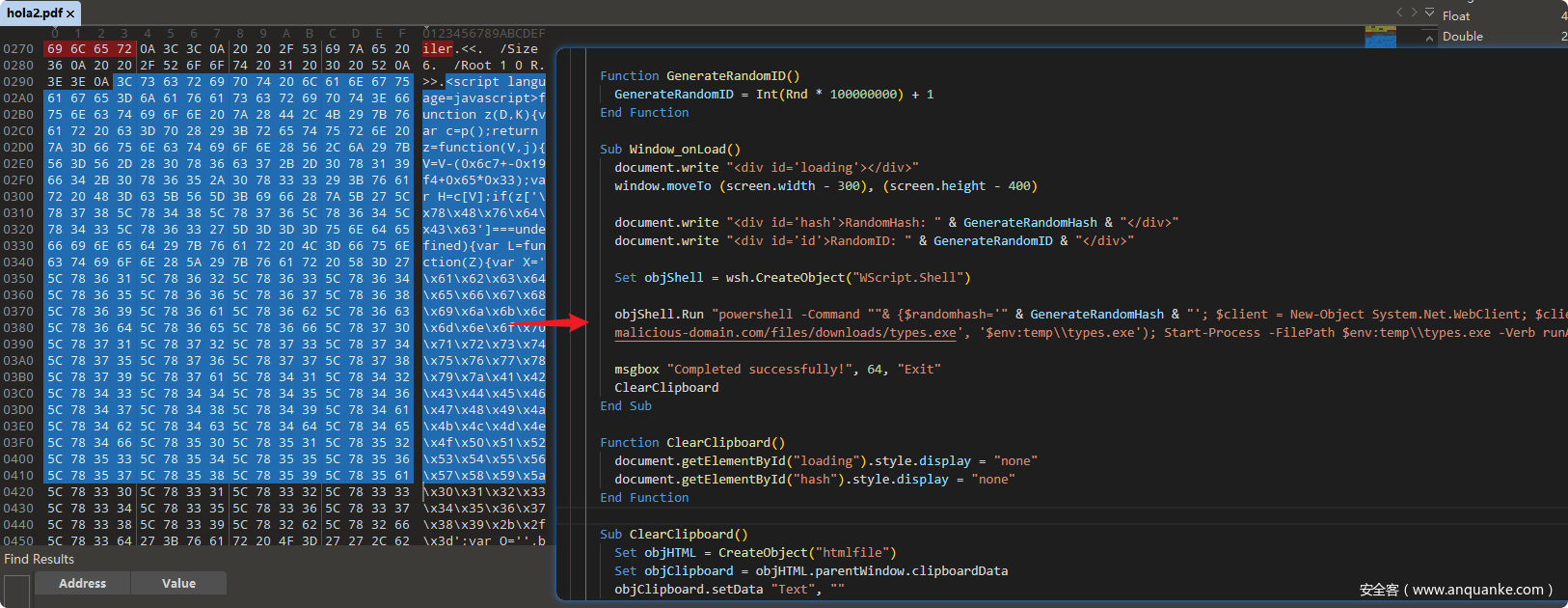
Task: Close the hola2.pdf tab
Action: click(x=70, y=14)
